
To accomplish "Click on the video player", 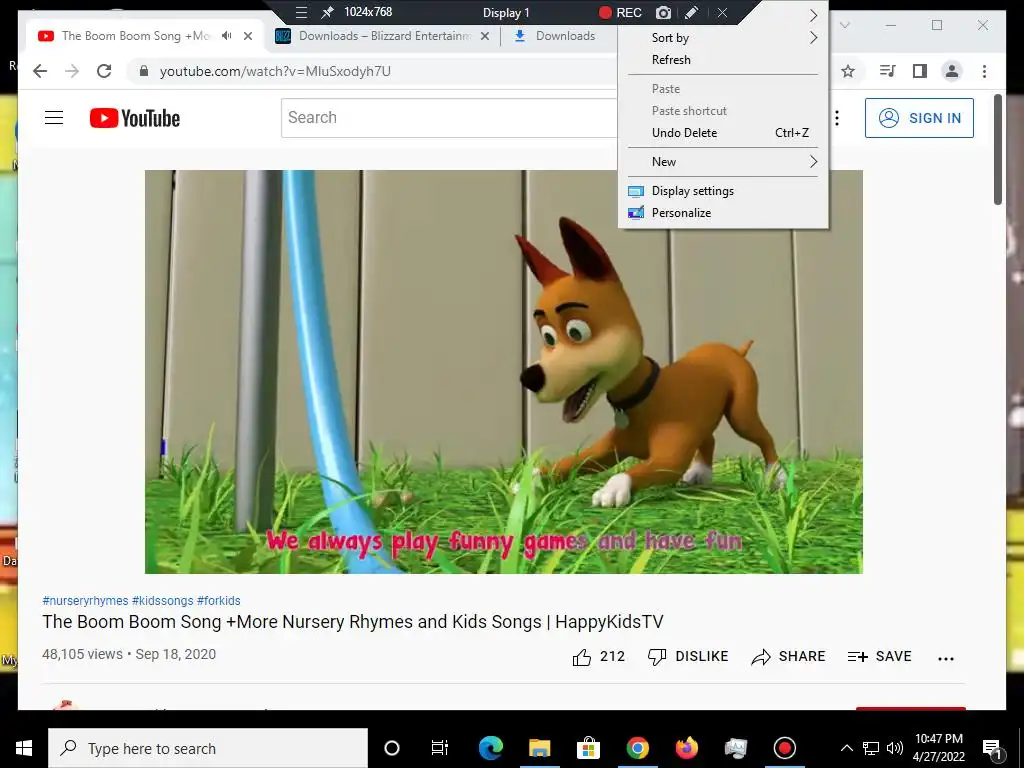I will pyautogui.click(x=504, y=372).
